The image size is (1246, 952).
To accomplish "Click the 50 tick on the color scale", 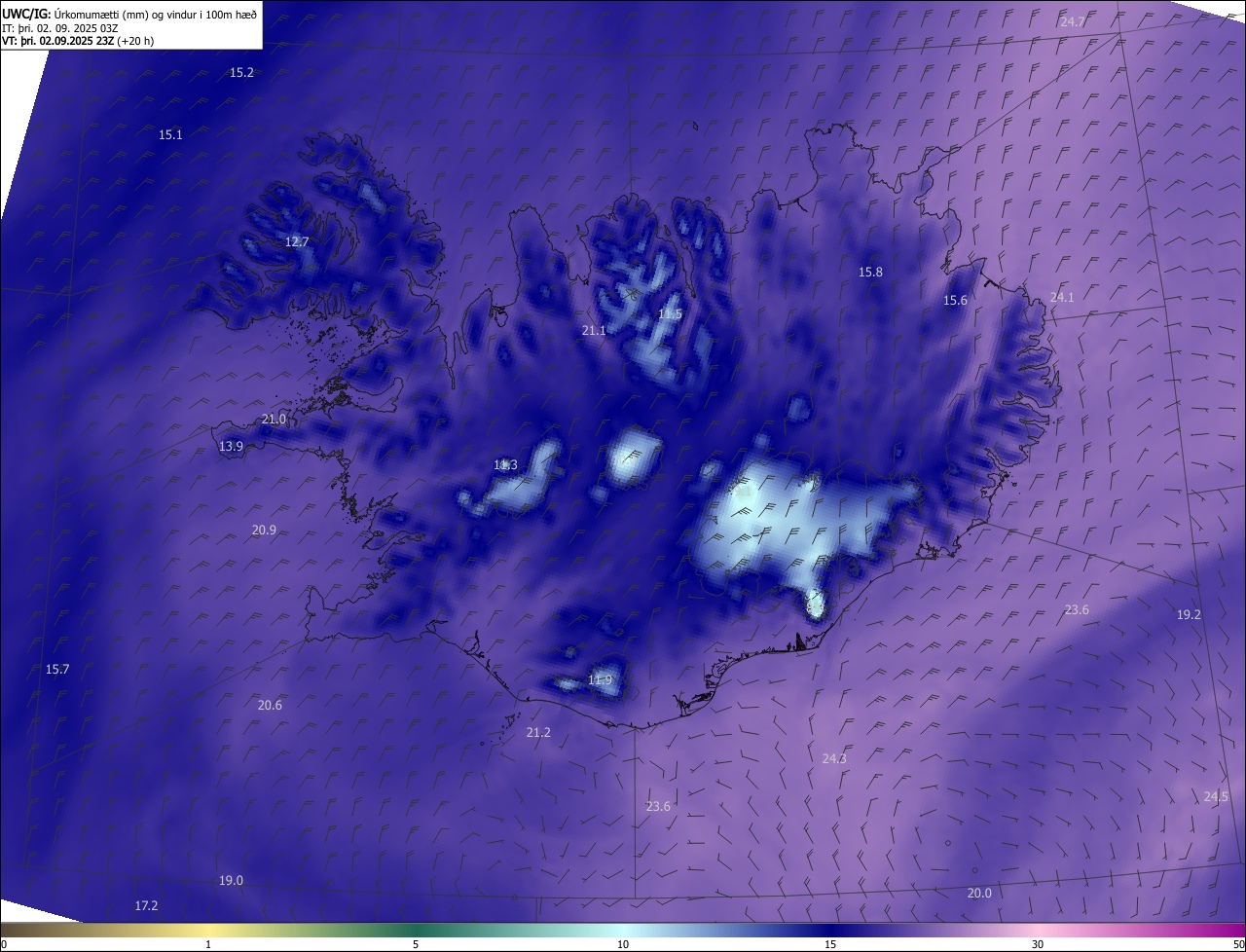I will pos(1238,945).
